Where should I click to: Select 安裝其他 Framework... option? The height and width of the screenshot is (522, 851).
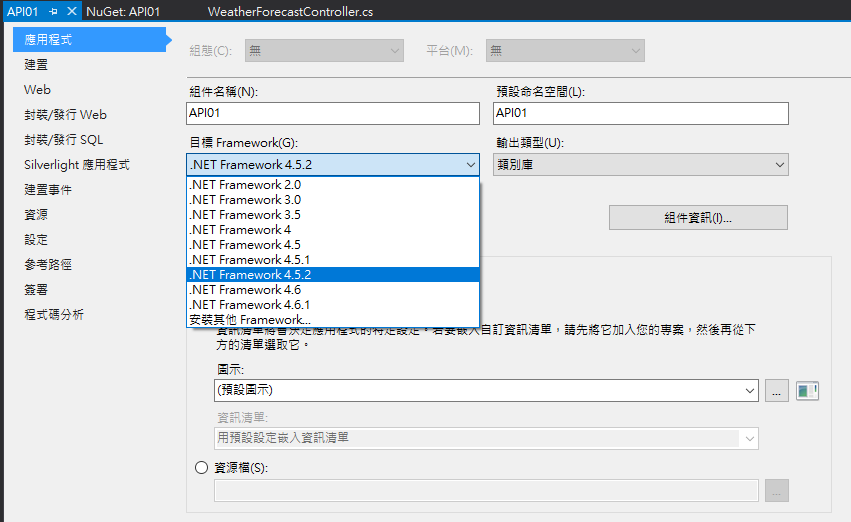click(333, 320)
